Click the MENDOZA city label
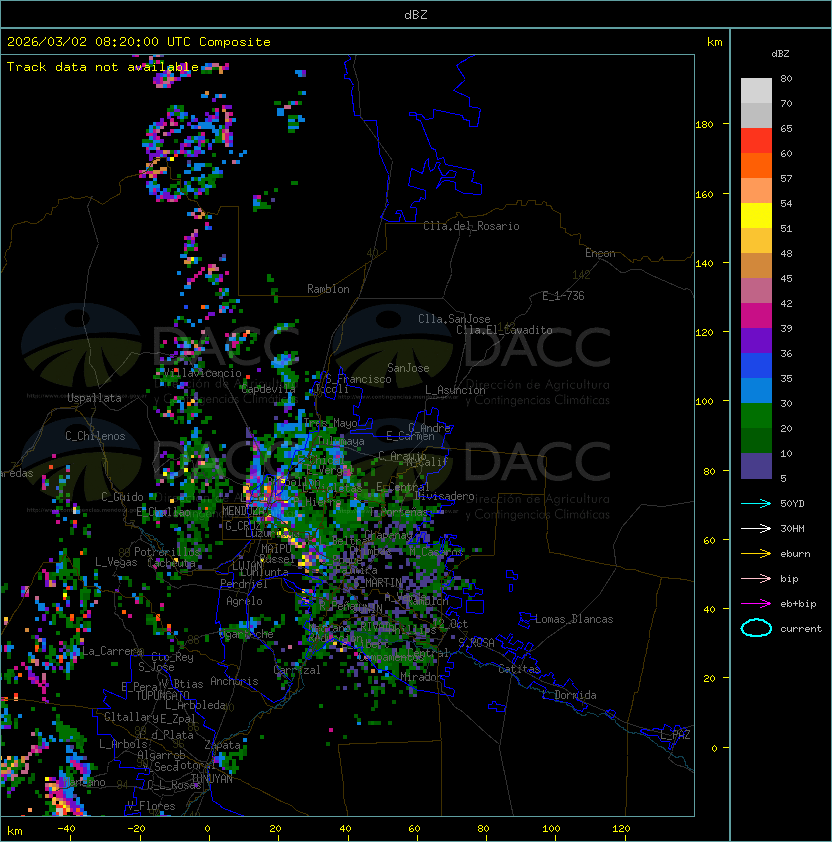 click(243, 511)
